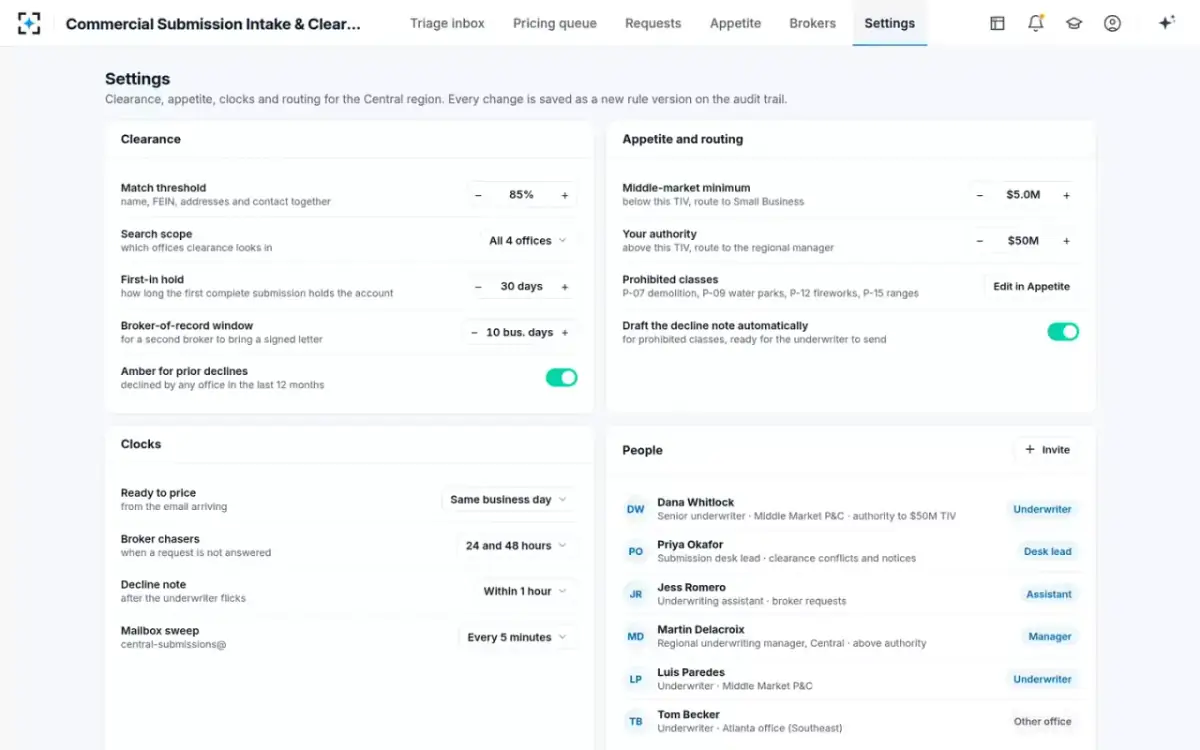Click the 30 days hold value
Screen dimensions: 1200x750
click(521, 287)
